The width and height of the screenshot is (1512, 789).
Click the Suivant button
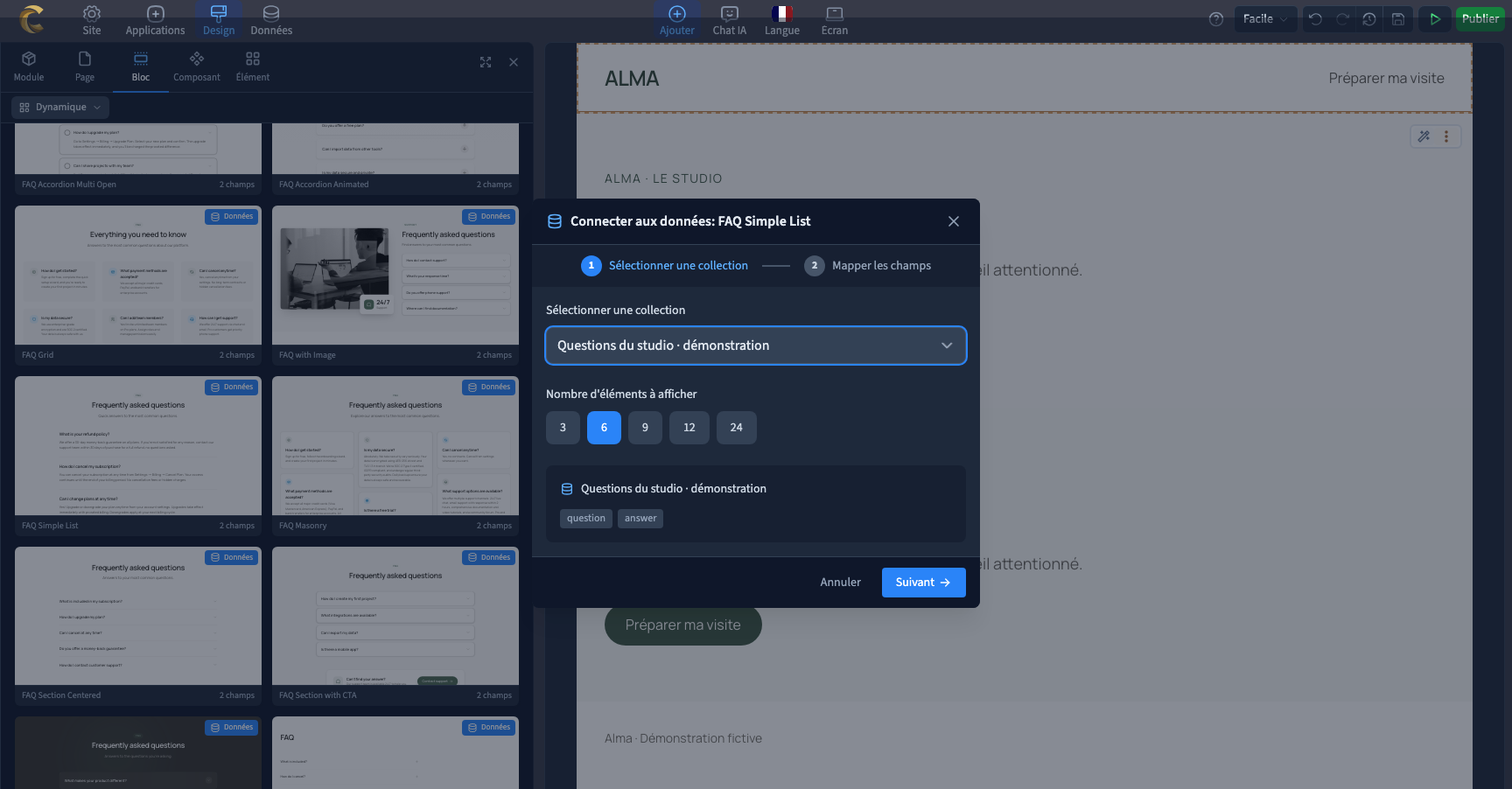[924, 583]
